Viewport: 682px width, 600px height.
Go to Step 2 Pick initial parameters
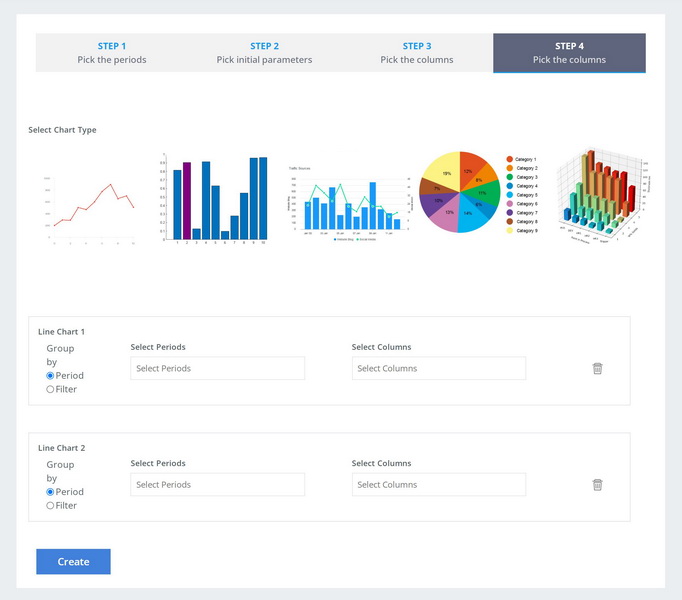point(264,53)
